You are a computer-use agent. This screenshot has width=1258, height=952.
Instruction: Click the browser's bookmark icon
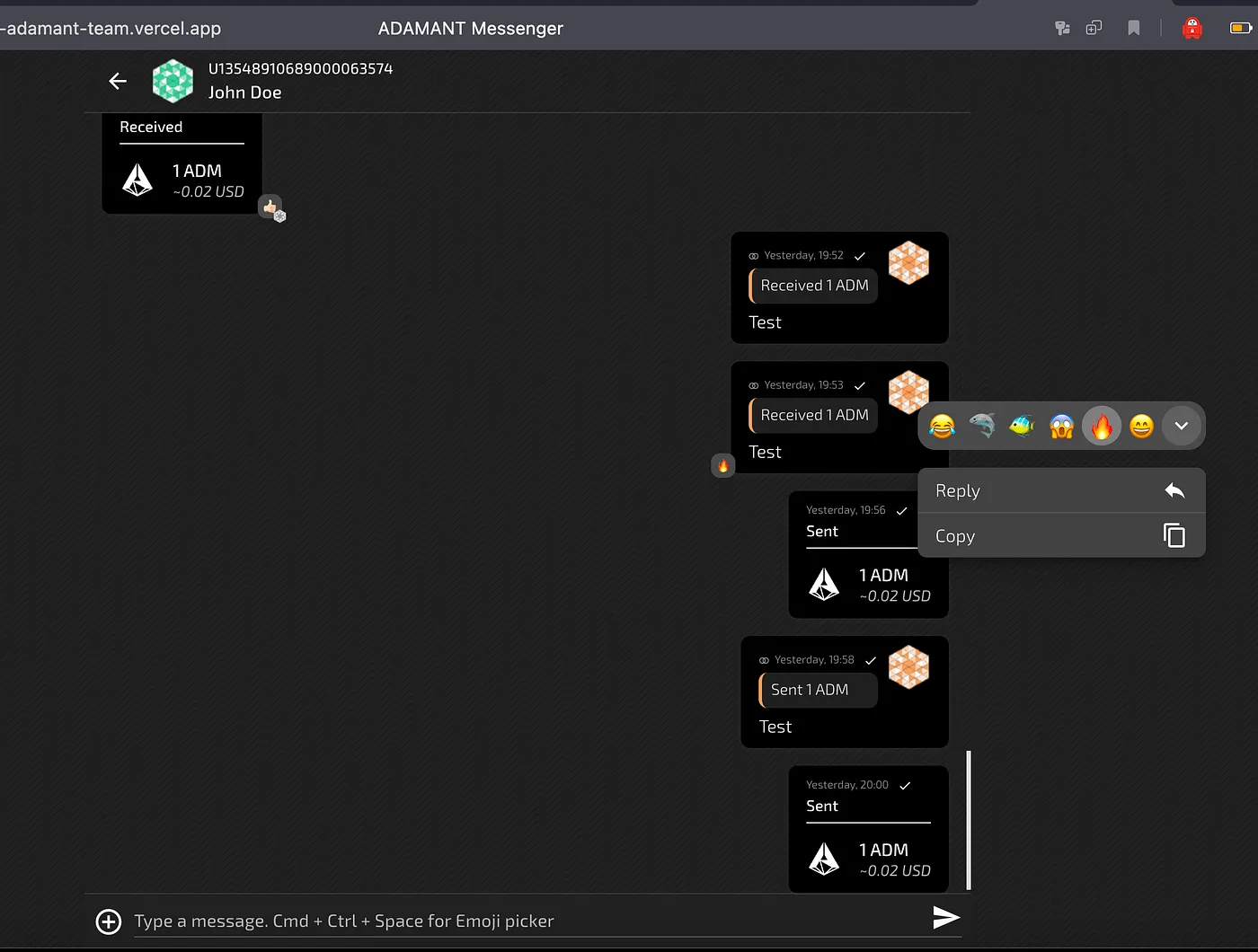pyautogui.click(x=1134, y=28)
